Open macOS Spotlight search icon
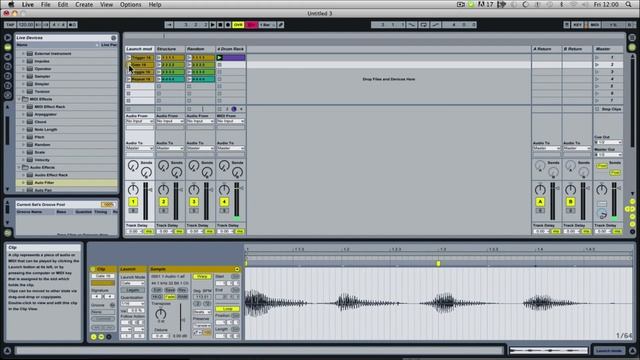640x360 pixels. coord(629,4)
